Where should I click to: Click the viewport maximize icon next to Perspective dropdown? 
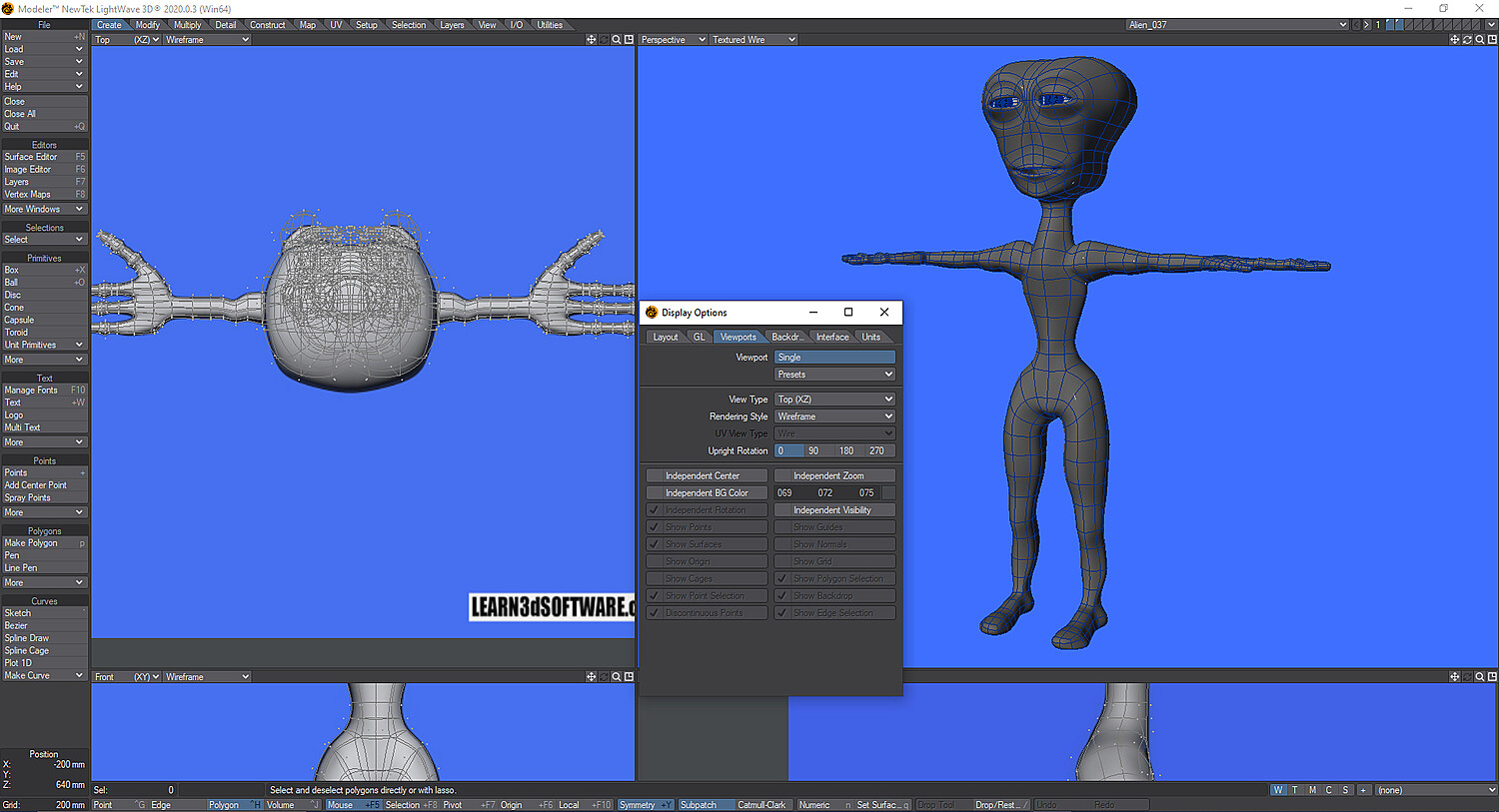[x=1491, y=39]
